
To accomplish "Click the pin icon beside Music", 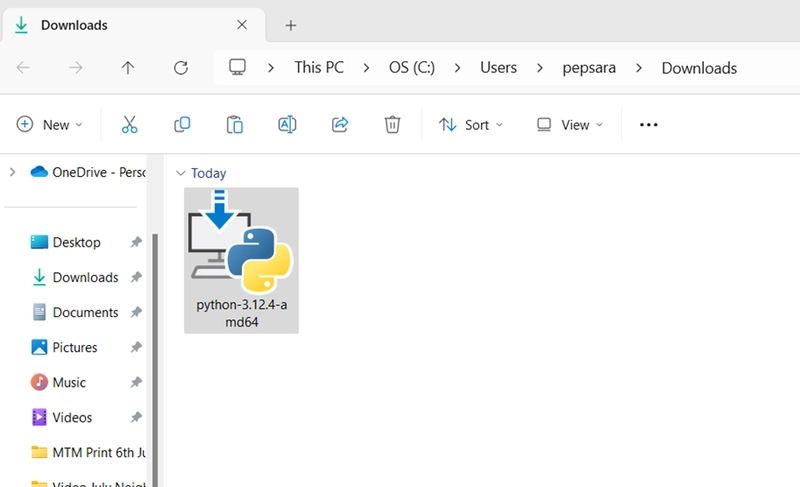I will point(136,382).
